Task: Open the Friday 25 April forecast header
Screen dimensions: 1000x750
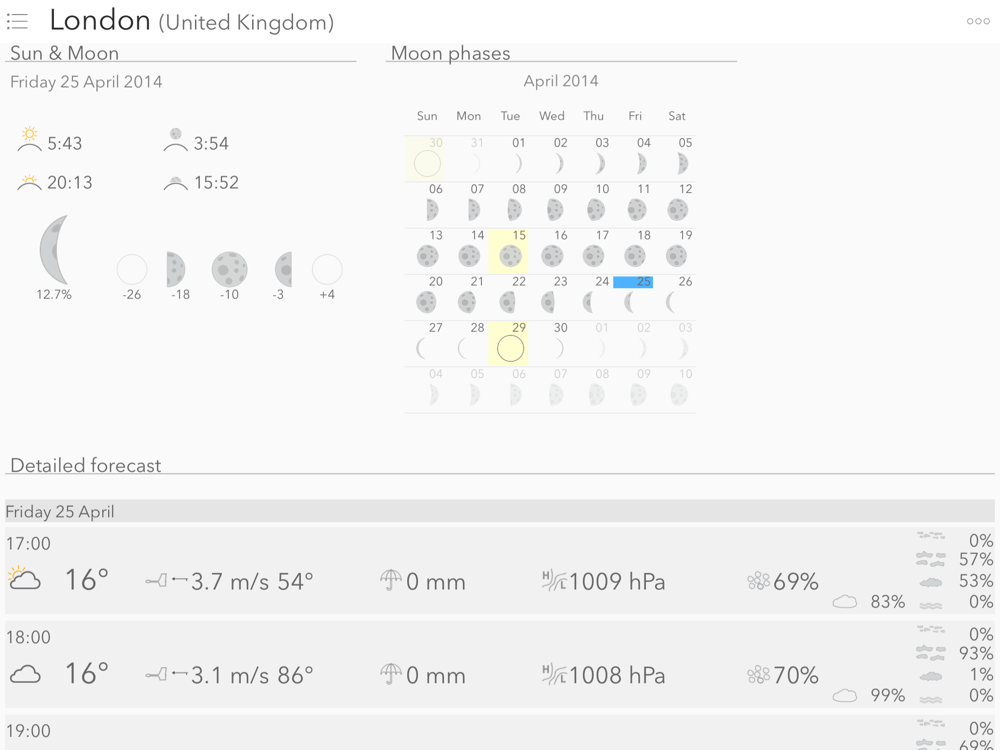Action: 60,511
